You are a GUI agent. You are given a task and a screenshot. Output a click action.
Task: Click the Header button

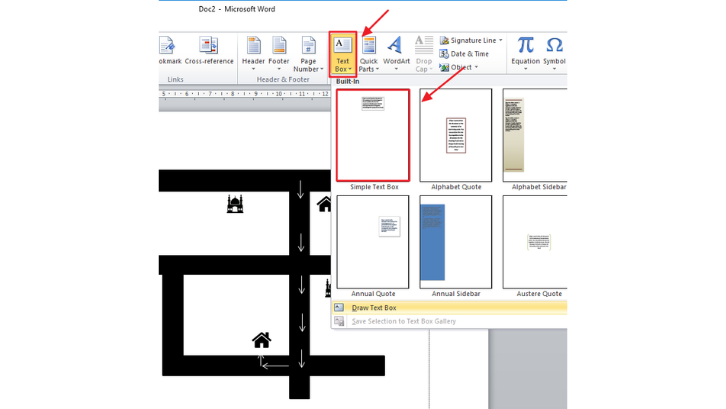click(x=254, y=54)
